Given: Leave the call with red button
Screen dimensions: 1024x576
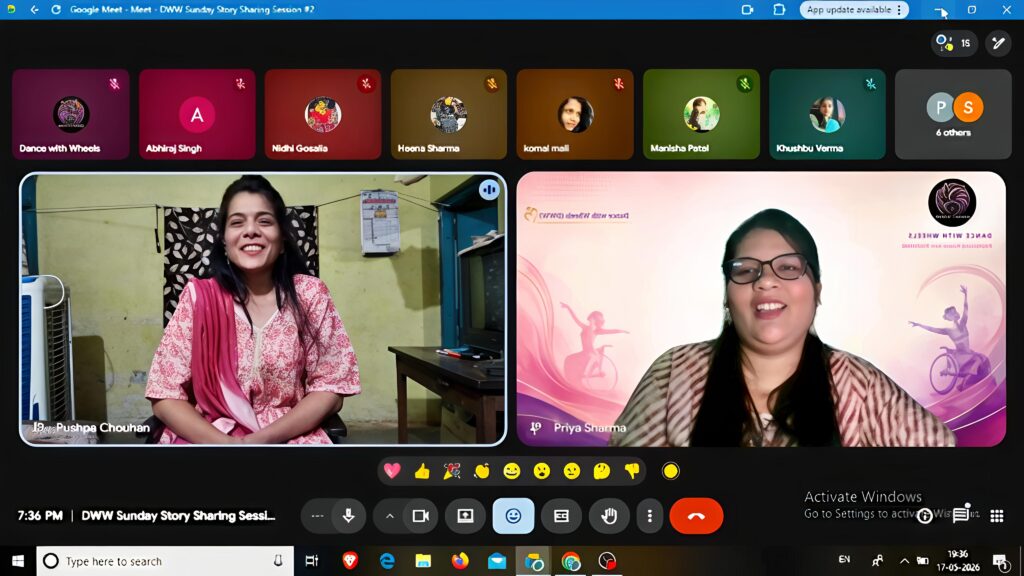Looking at the screenshot, I should (696, 516).
